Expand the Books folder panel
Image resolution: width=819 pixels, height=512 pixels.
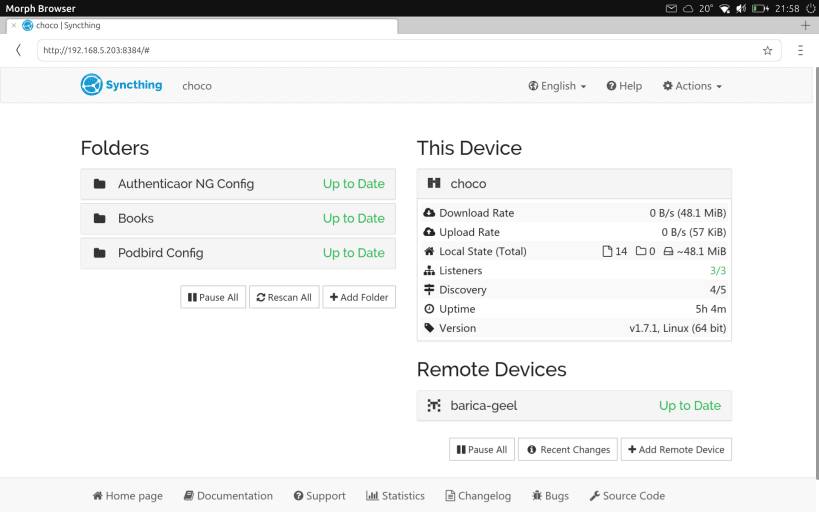(238, 218)
